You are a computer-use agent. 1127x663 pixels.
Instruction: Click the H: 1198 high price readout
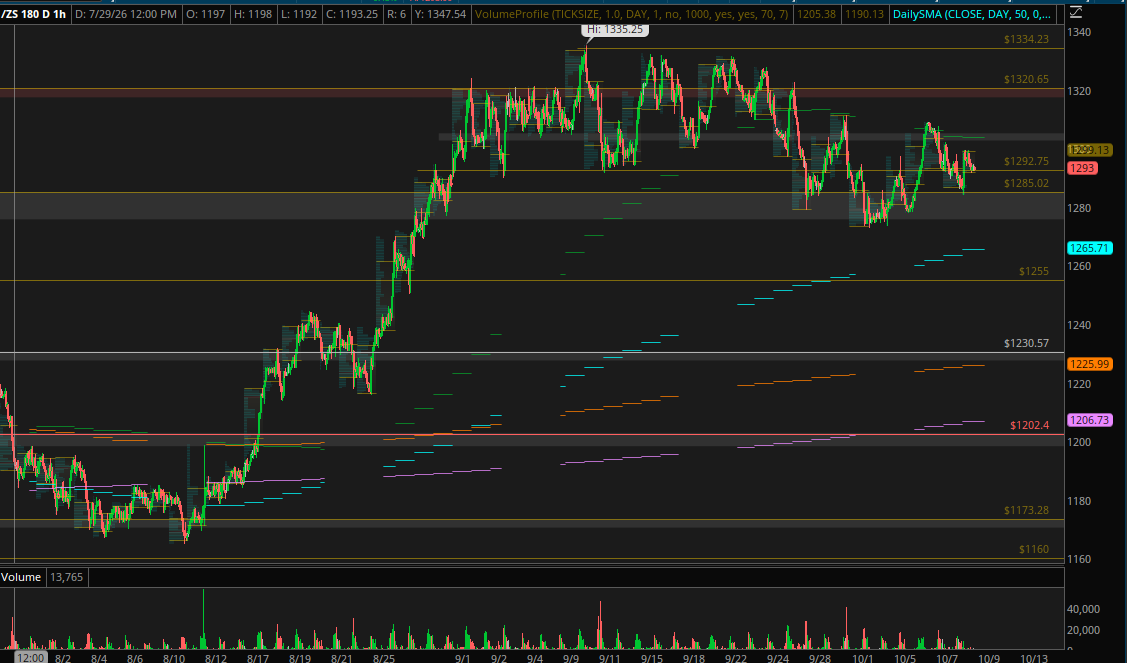[253, 14]
